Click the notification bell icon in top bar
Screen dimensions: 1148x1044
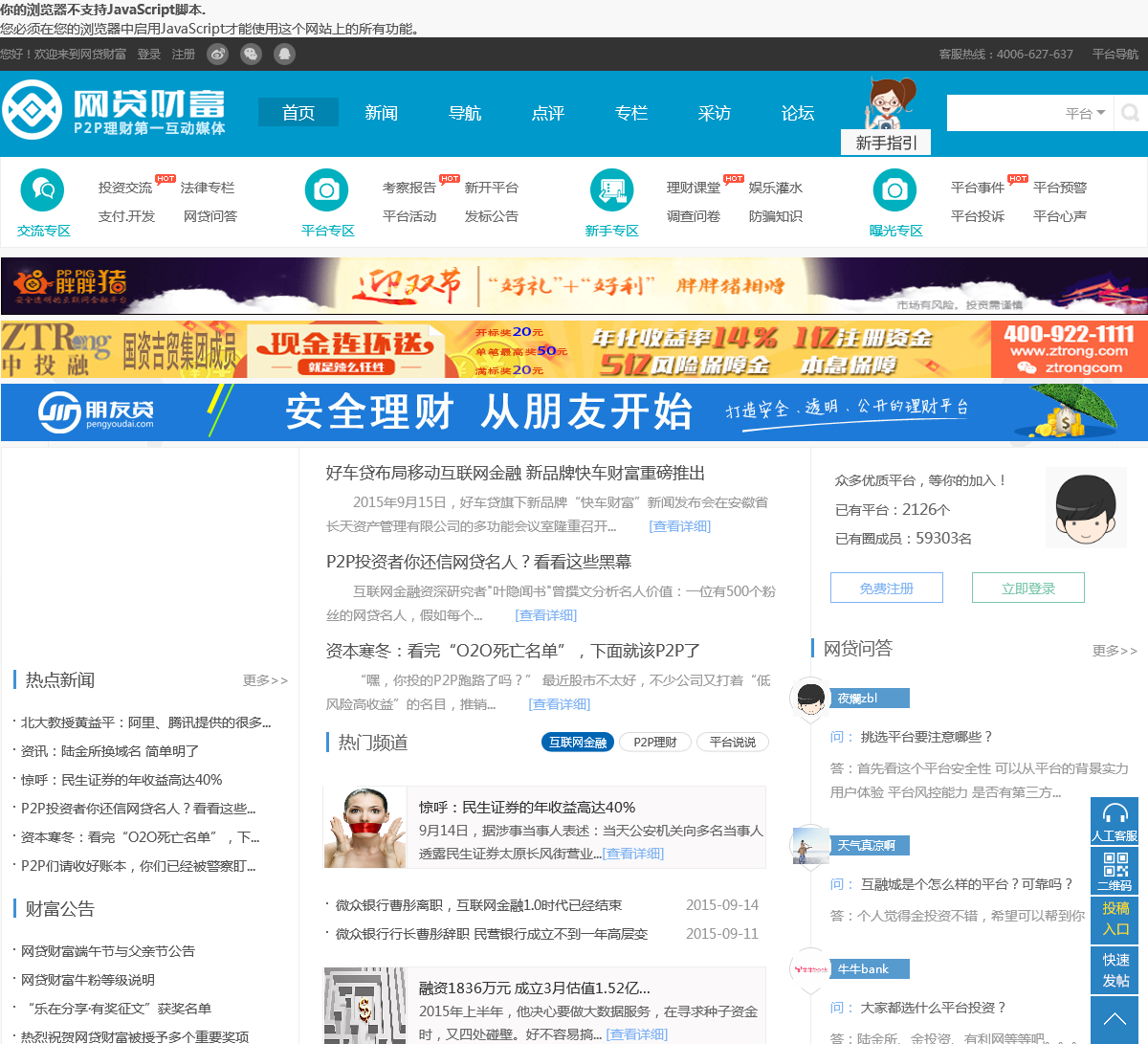click(284, 55)
